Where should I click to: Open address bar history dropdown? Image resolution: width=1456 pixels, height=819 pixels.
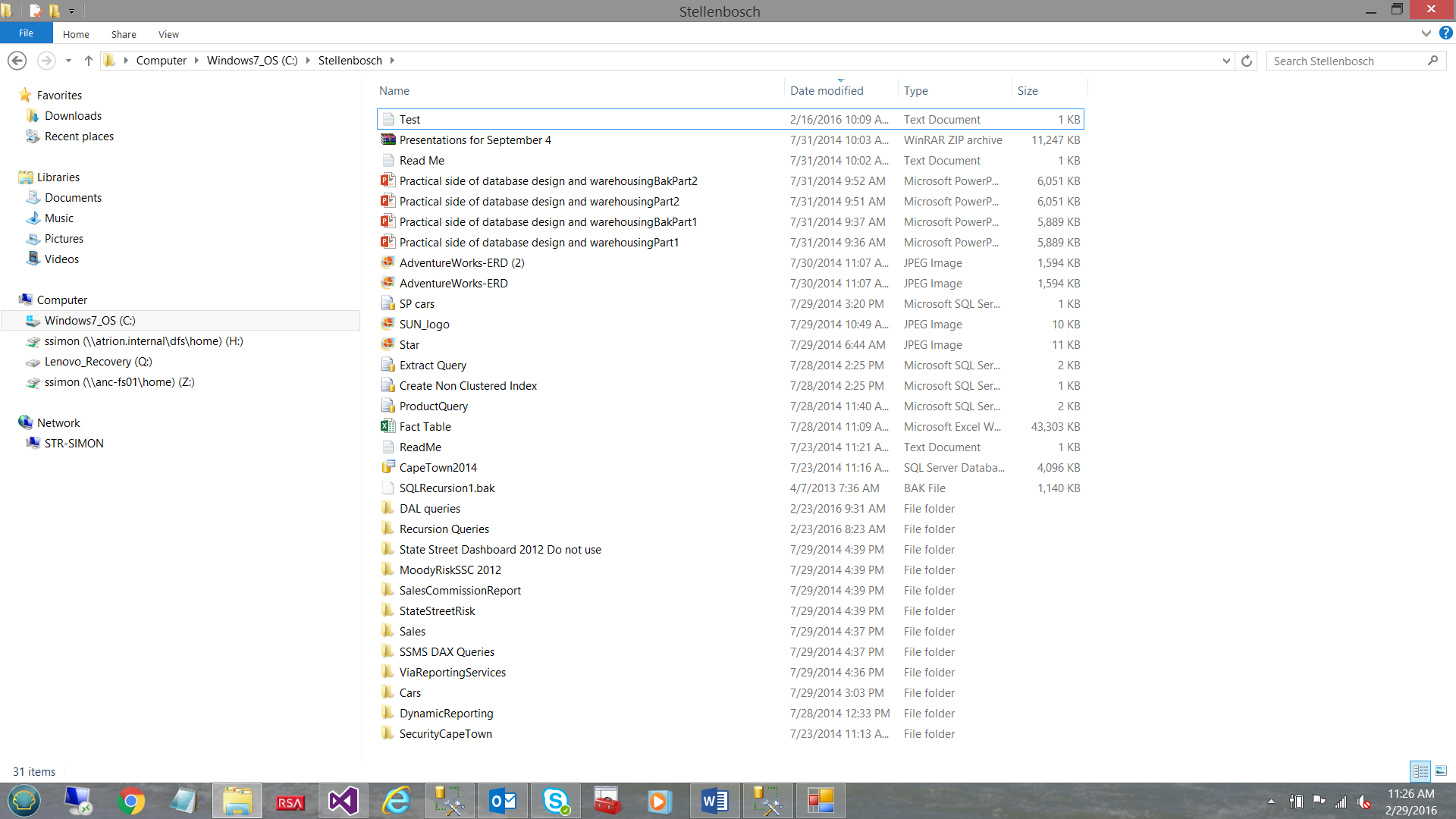pos(1226,61)
